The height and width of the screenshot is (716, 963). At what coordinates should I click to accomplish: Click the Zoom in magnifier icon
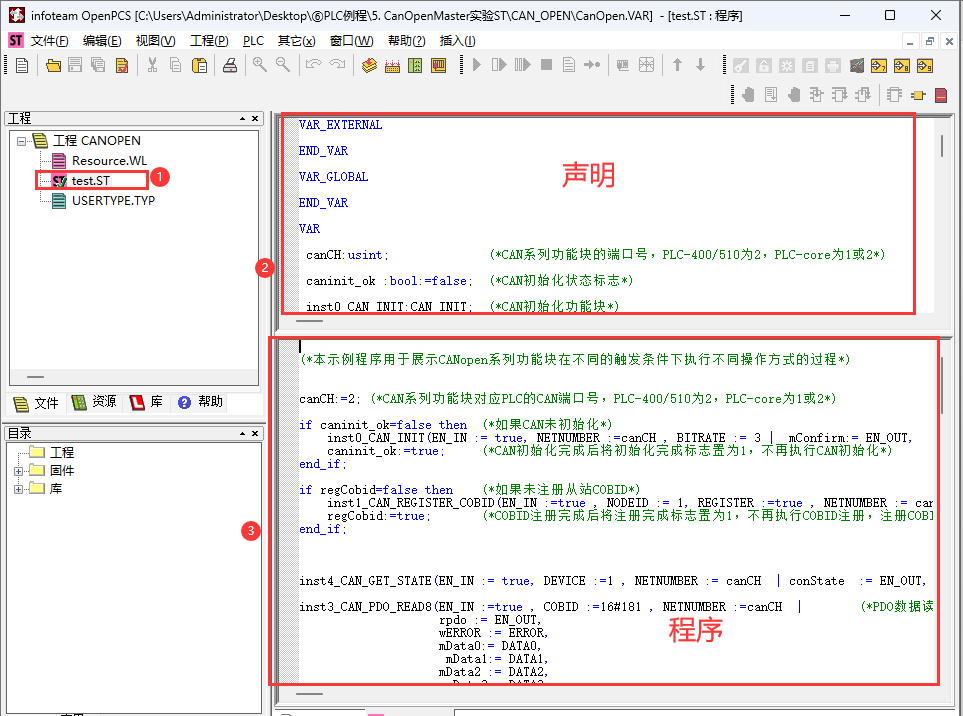(260, 65)
